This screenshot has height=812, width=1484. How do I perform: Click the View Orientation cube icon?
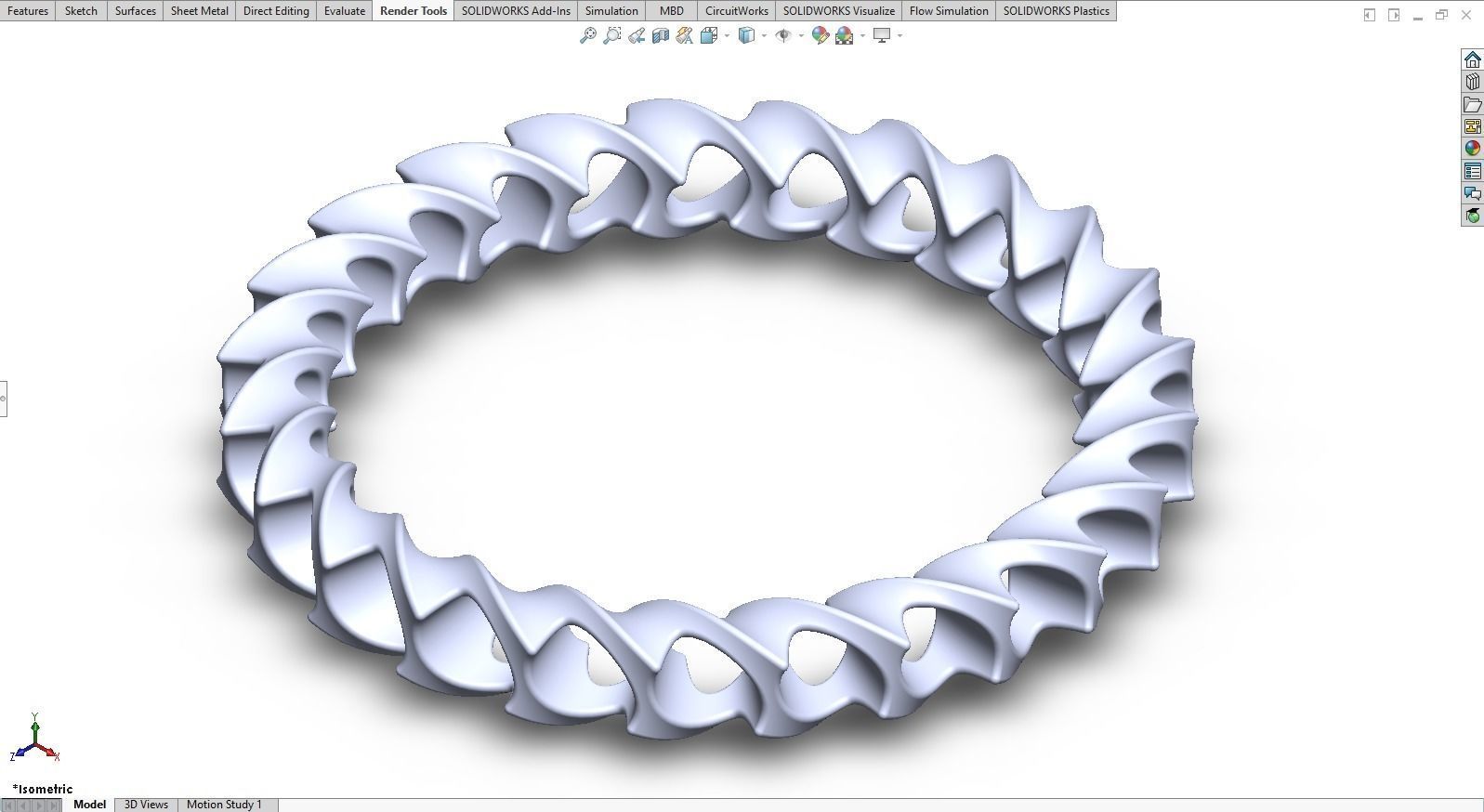(709, 35)
